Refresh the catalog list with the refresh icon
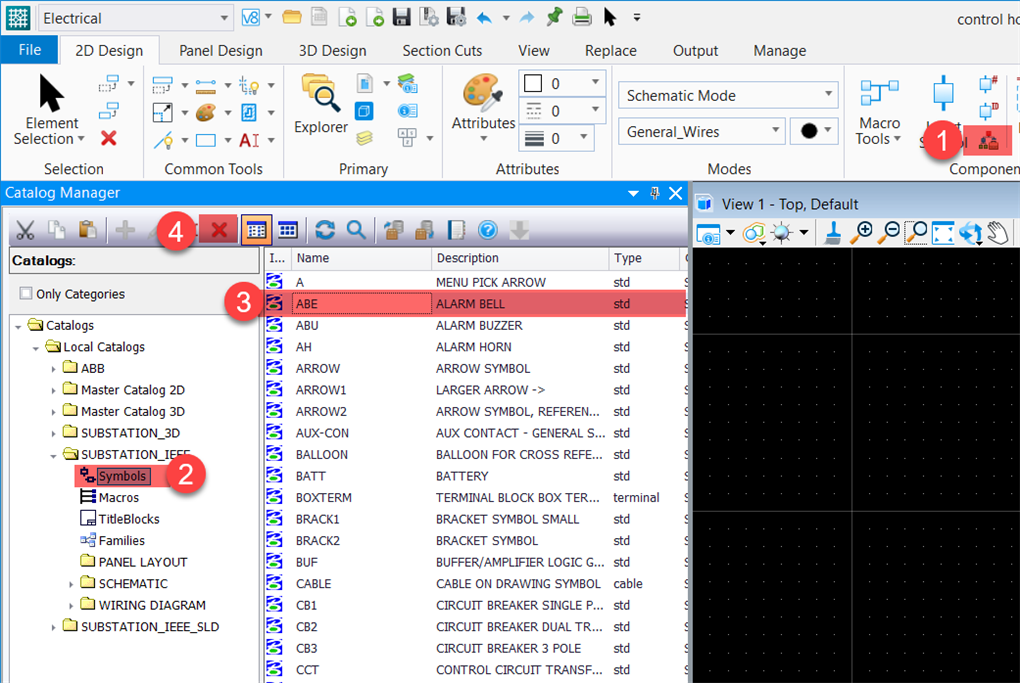 coord(324,230)
